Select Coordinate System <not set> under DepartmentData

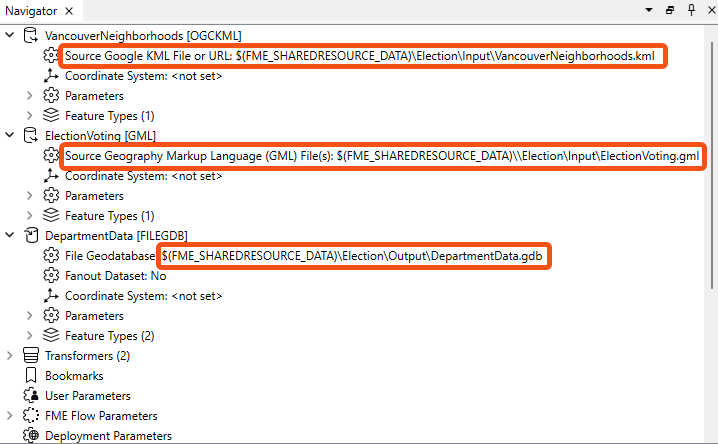(144, 296)
